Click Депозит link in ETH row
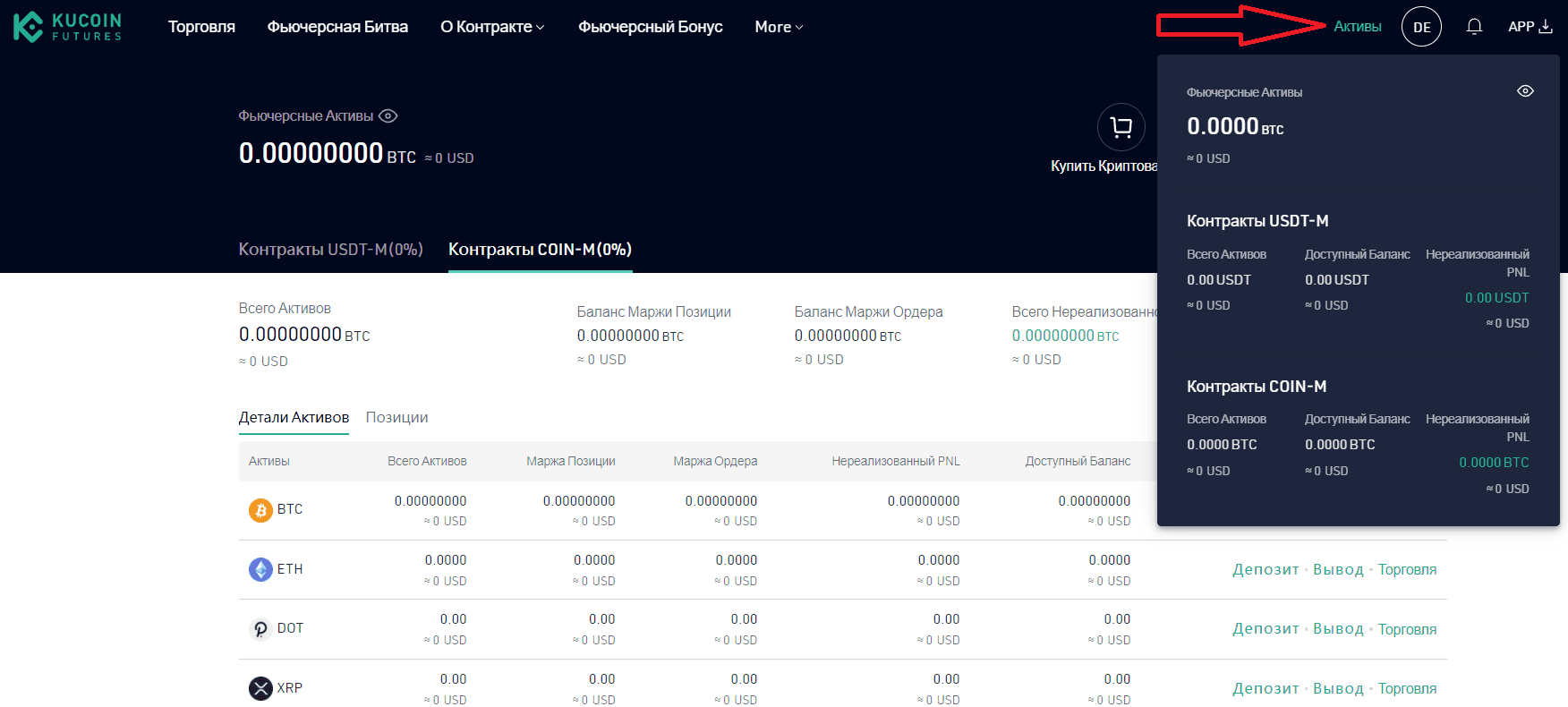This screenshot has height=707, width=1568. pyautogui.click(x=1265, y=570)
